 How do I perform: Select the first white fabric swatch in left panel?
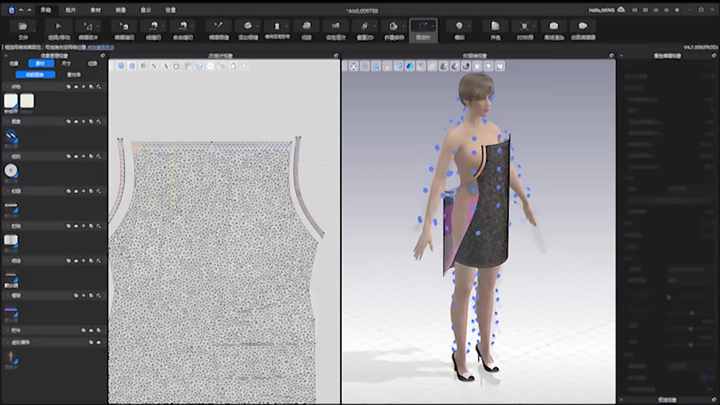coord(11,101)
